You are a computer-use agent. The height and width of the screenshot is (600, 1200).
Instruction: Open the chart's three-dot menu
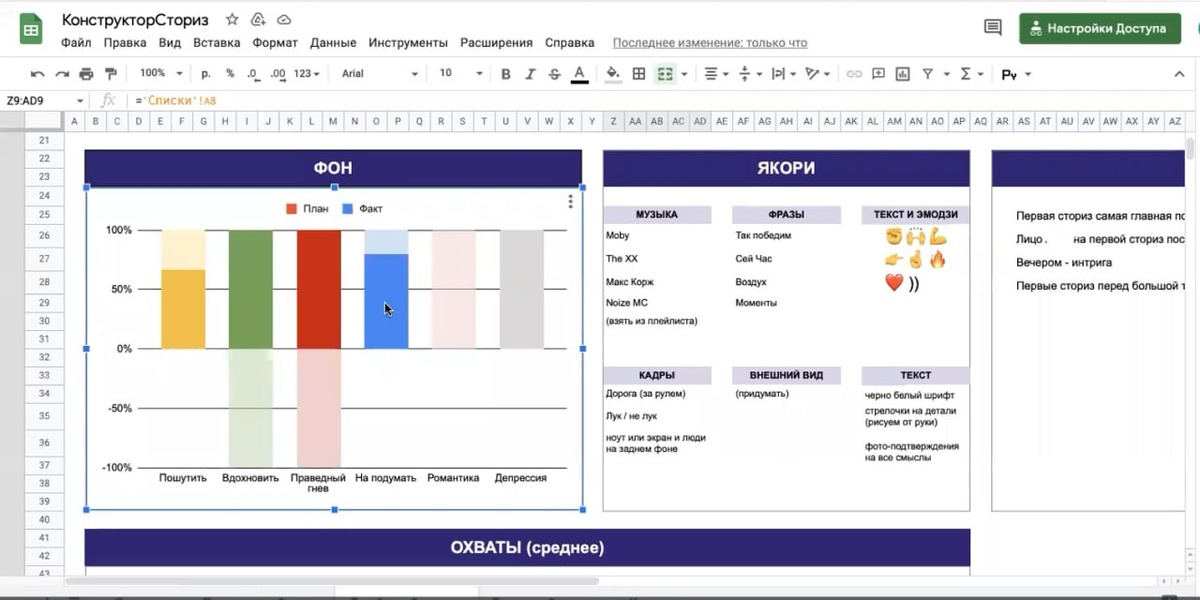(x=571, y=202)
